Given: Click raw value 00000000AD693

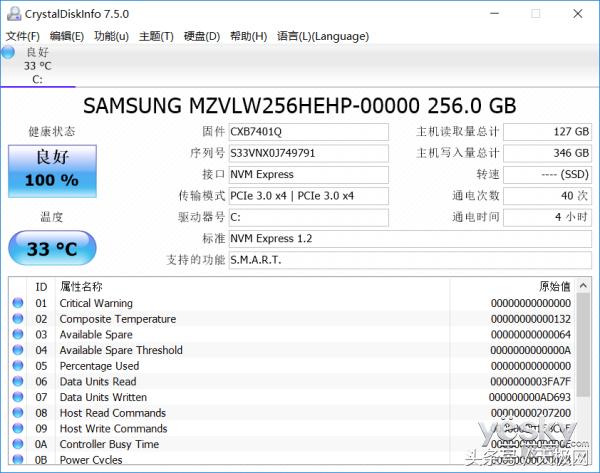Looking at the screenshot, I should [x=530, y=398].
